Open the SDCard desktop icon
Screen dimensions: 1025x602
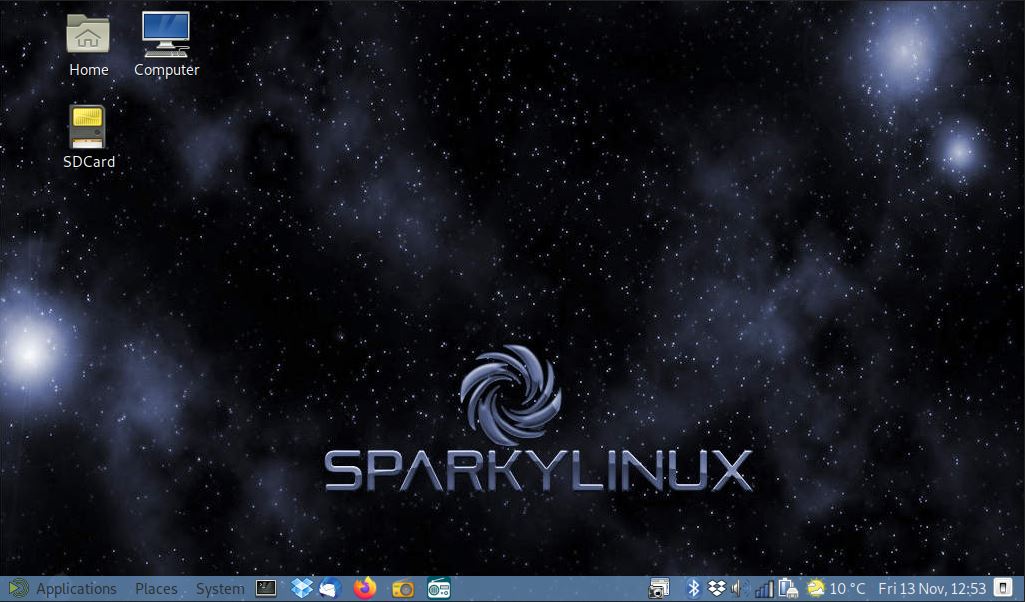point(88,137)
